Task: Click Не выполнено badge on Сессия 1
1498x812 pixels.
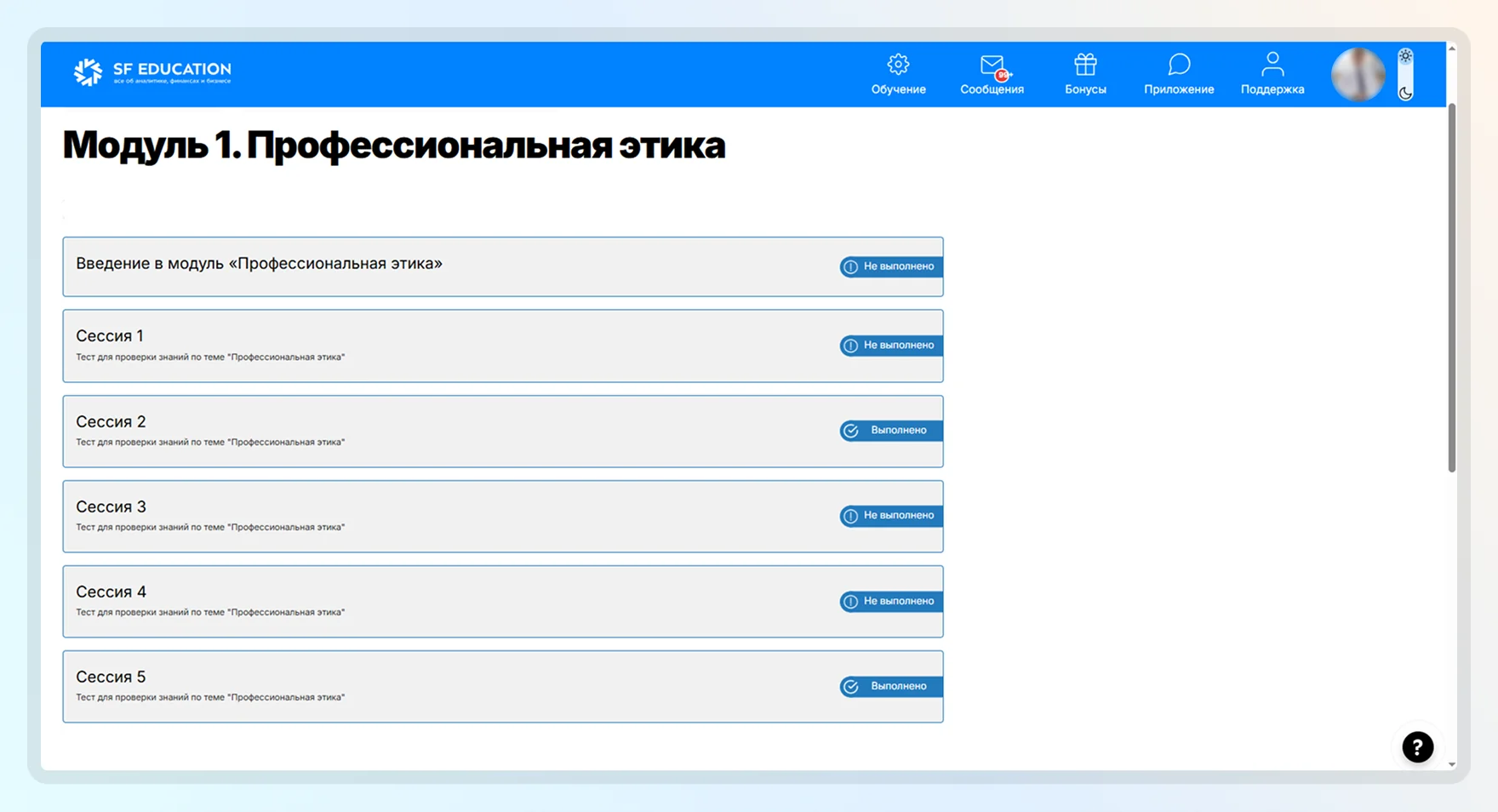Action: tap(891, 345)
